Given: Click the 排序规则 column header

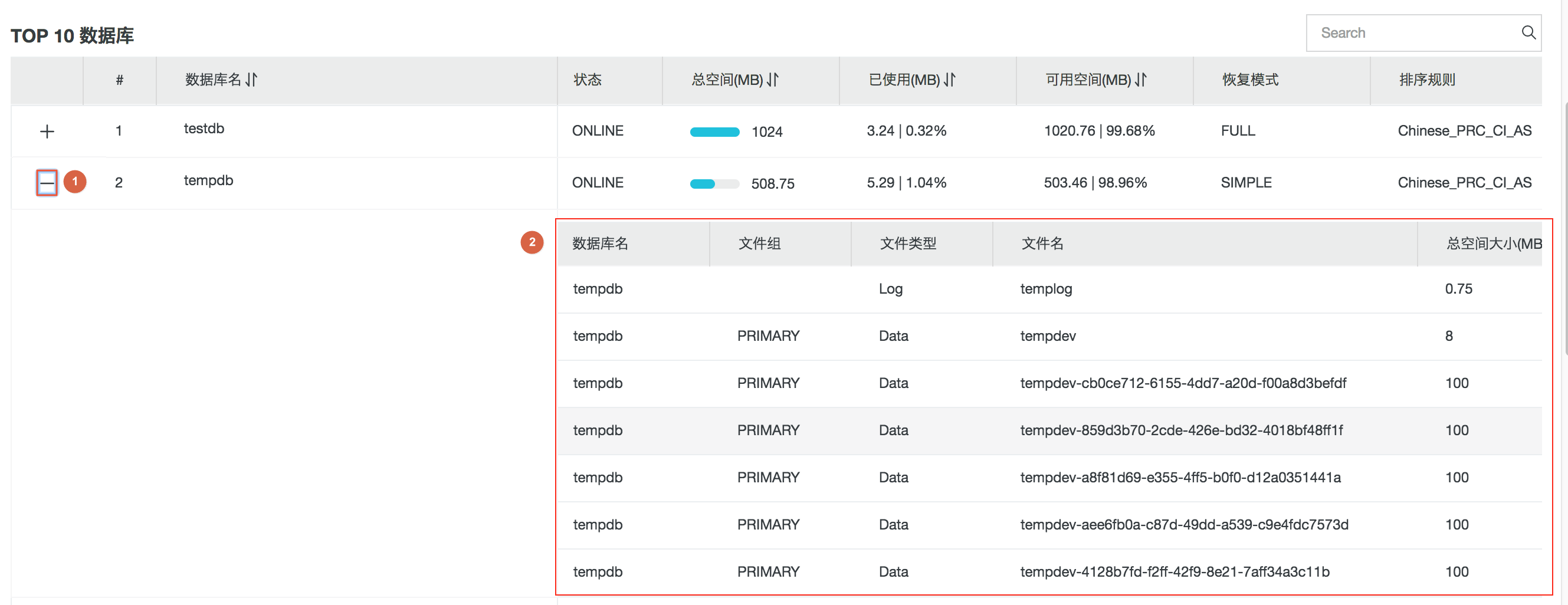Looking at the screenshot, I should coord(1427,80).
